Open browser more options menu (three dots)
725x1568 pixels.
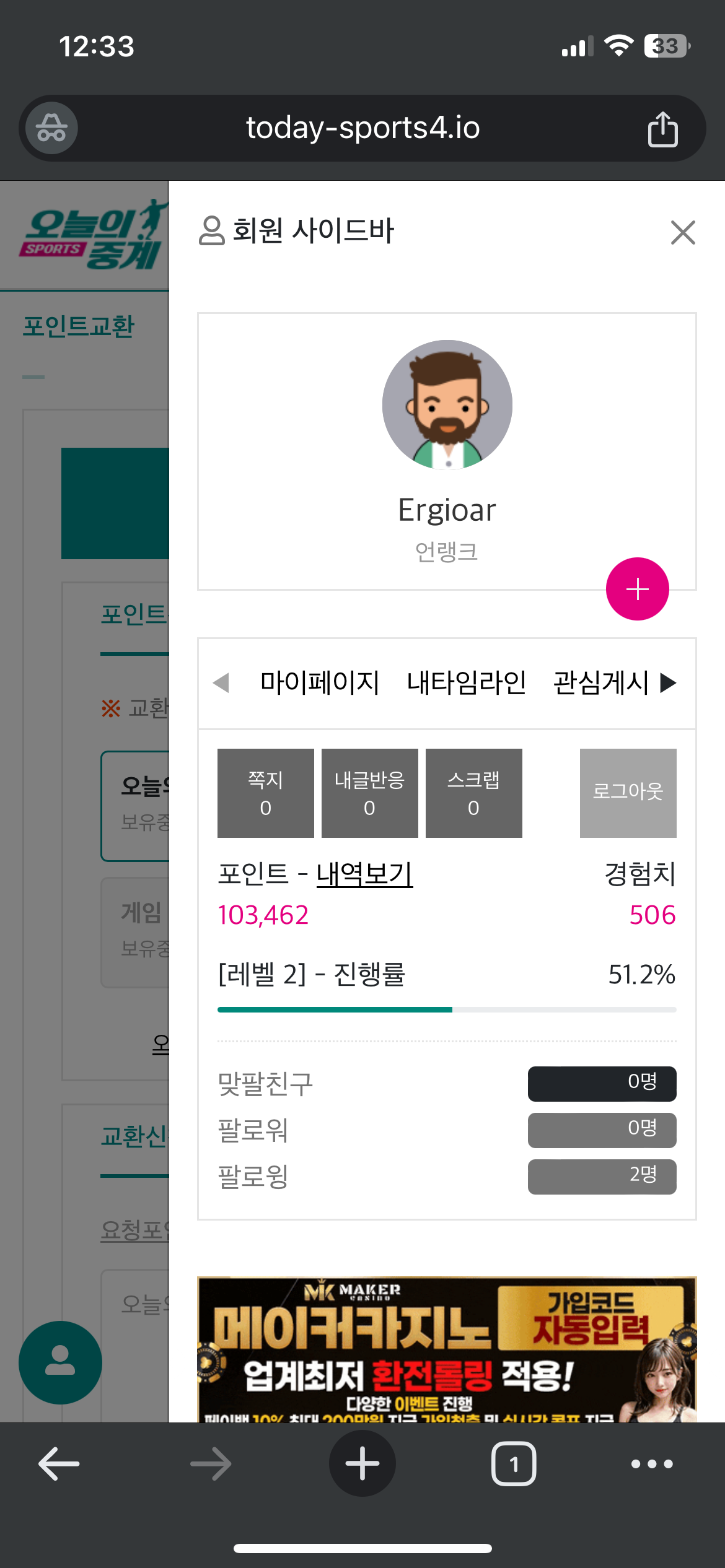pyautogui.click(x=652, y=1464)
